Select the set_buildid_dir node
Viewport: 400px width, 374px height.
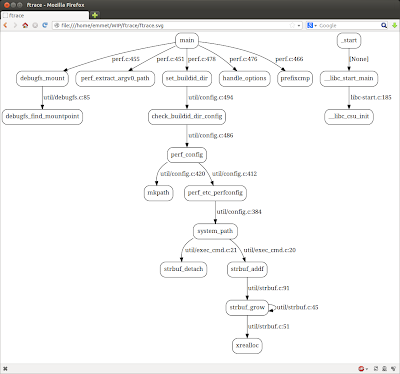coord(187,79)
